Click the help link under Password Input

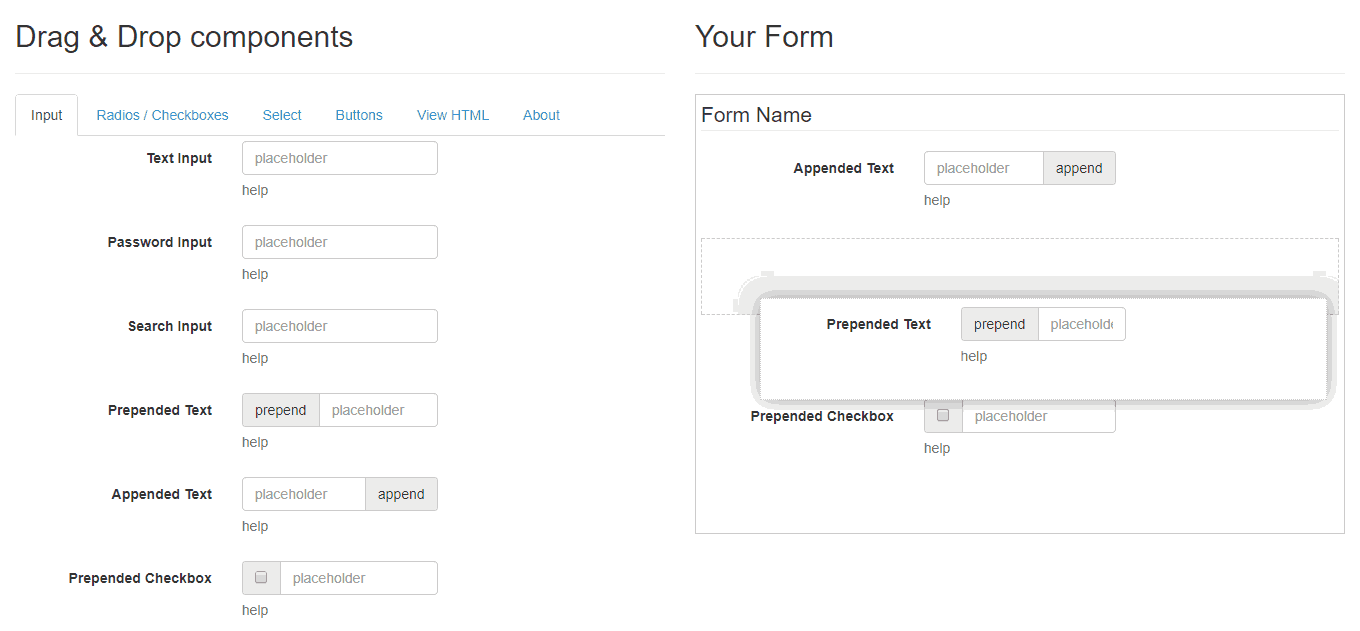[x=254, y=274]
